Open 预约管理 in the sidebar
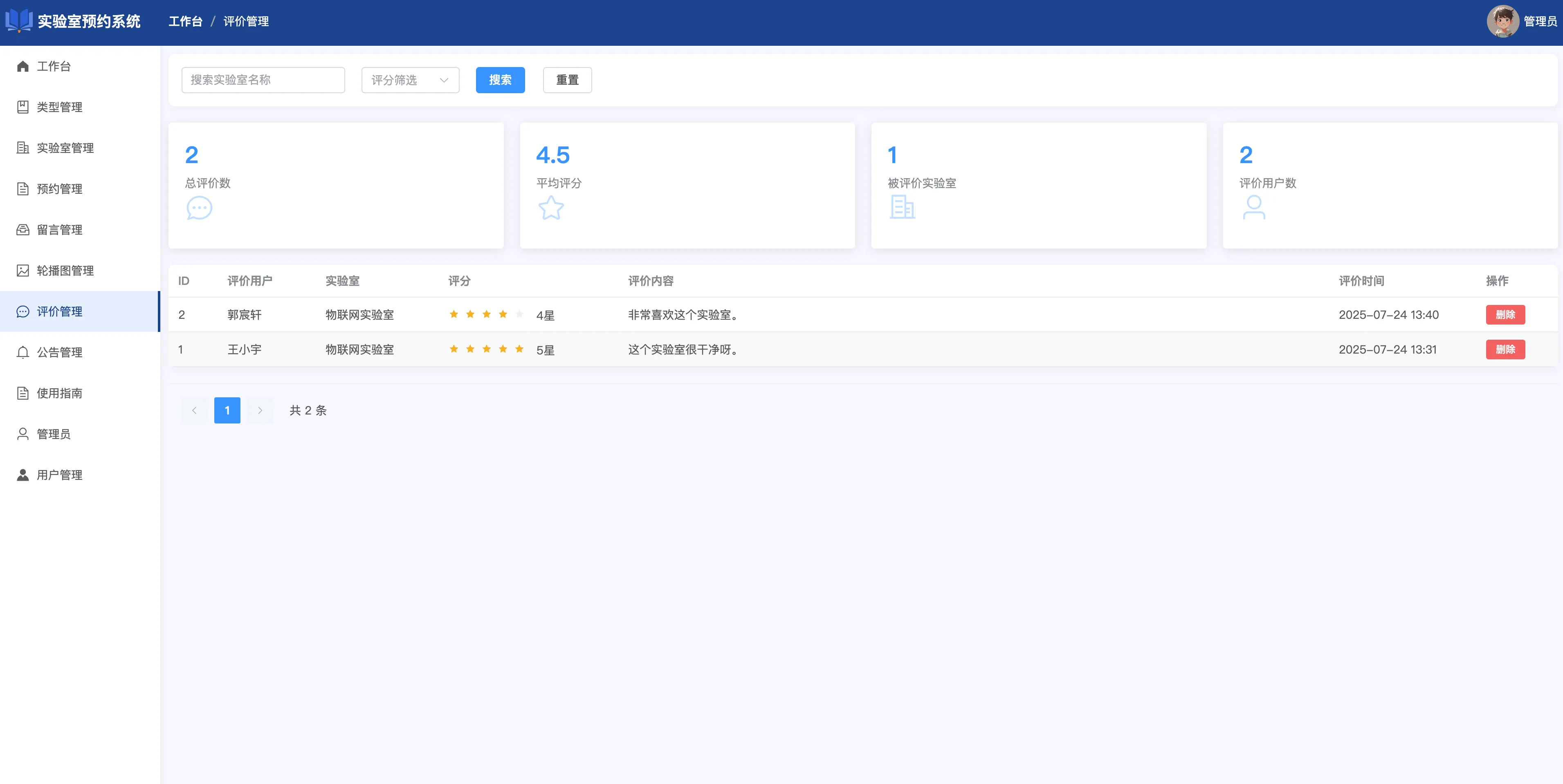This screenshot has width=1563, height=784. 59,189
